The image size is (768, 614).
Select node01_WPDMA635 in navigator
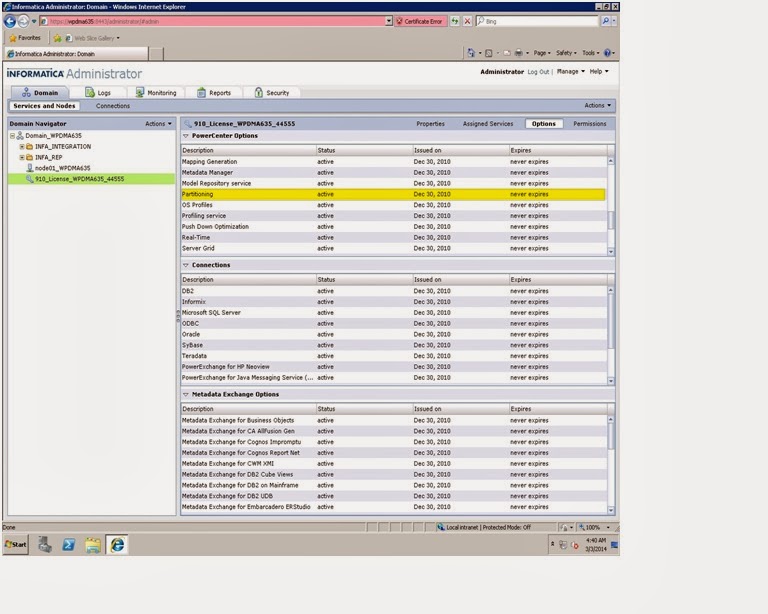click(x=62, y=168)
